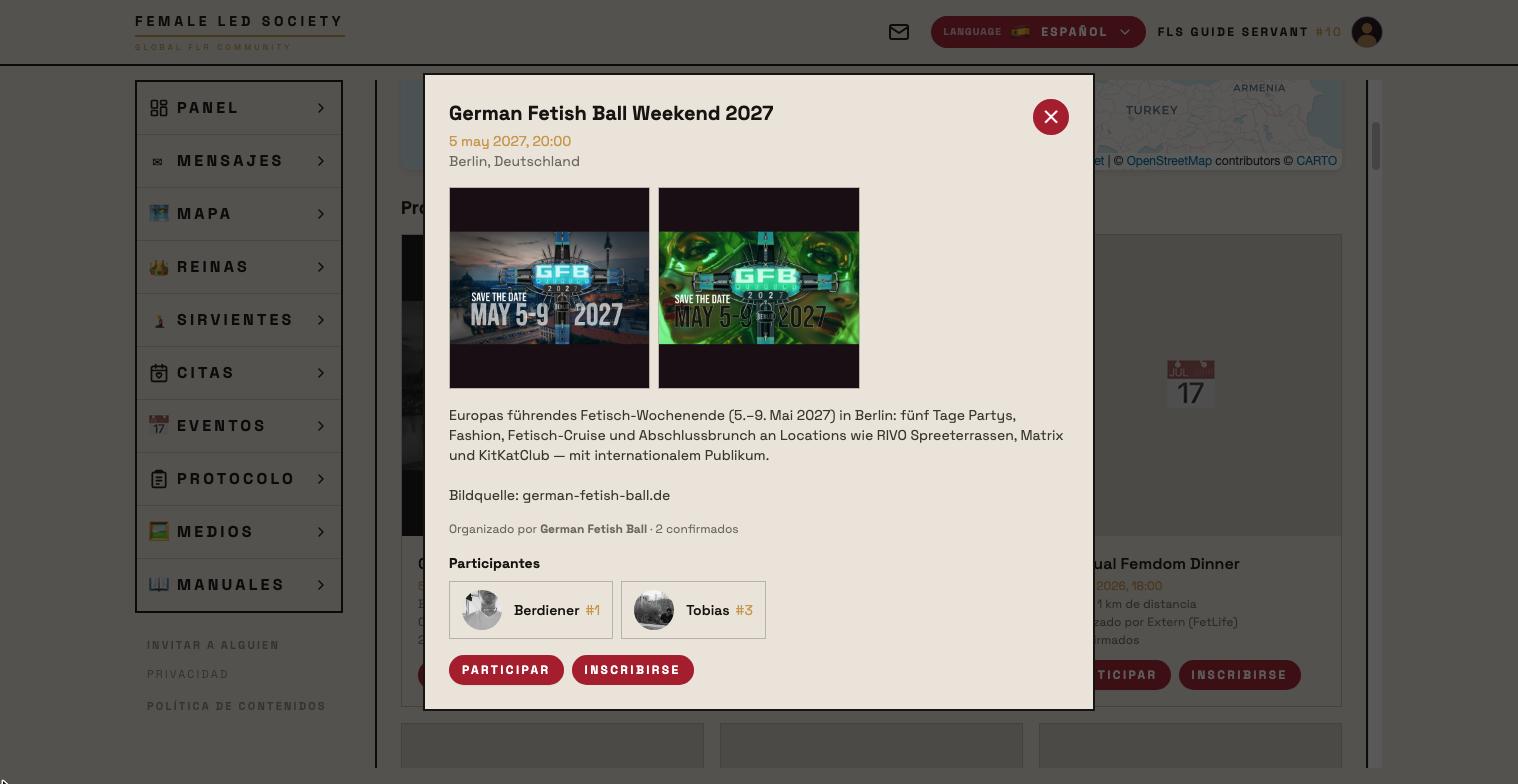The width and height of the screenshot is (1518, 784).
Task: Close the German Fetish Ball event dialog
Action: pos(1051,117)
